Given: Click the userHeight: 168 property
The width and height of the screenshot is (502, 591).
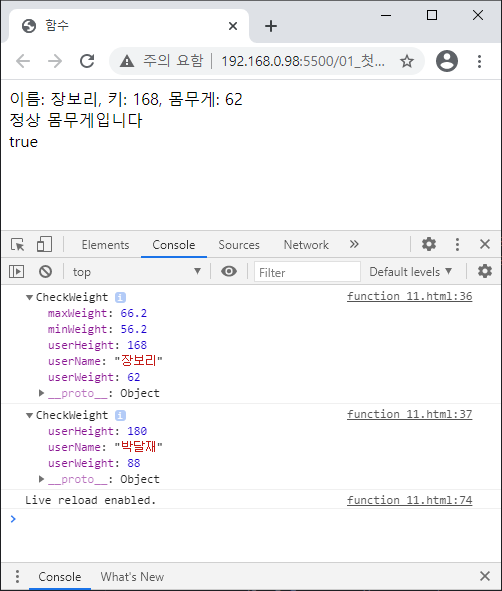Looking at the screenshot, I should [97, 345].
